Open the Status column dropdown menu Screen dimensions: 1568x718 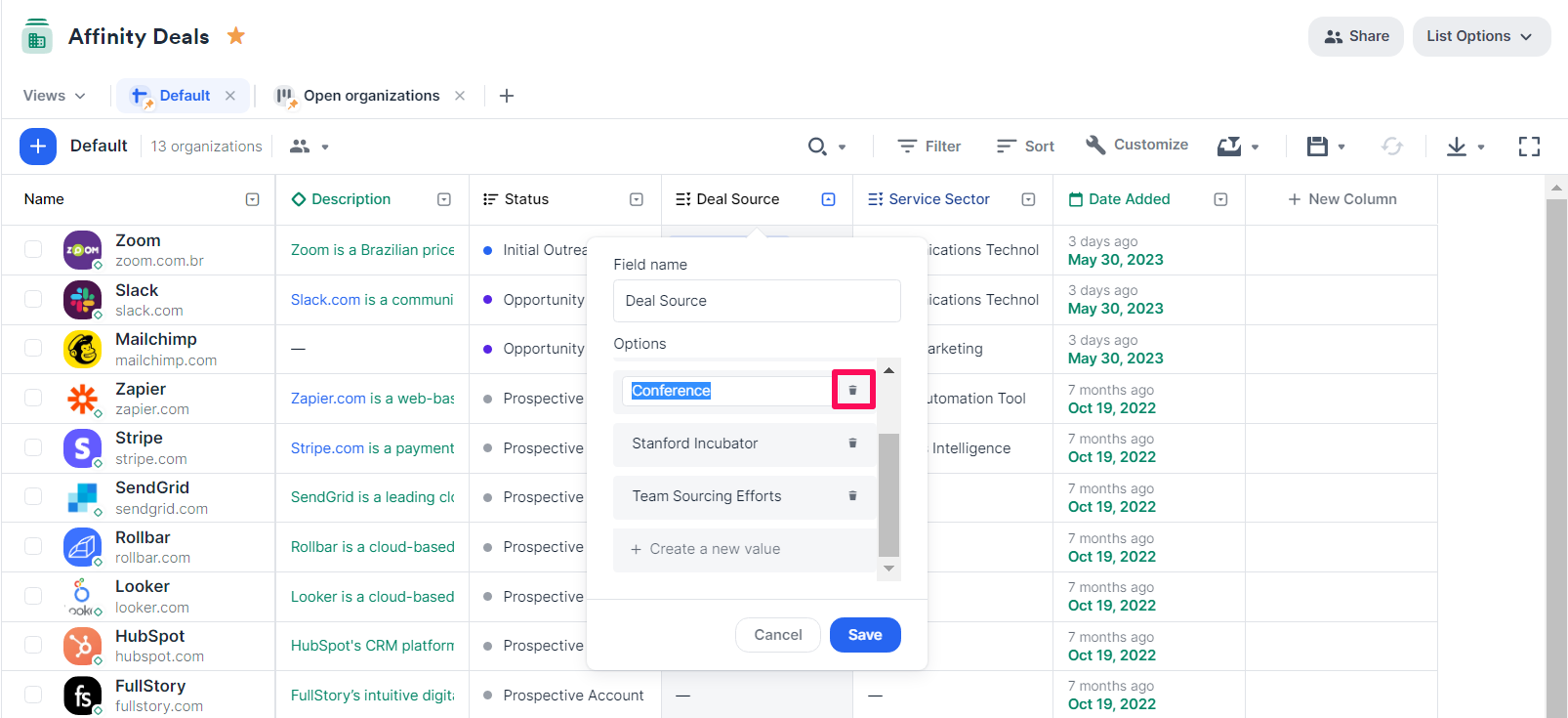637,199
